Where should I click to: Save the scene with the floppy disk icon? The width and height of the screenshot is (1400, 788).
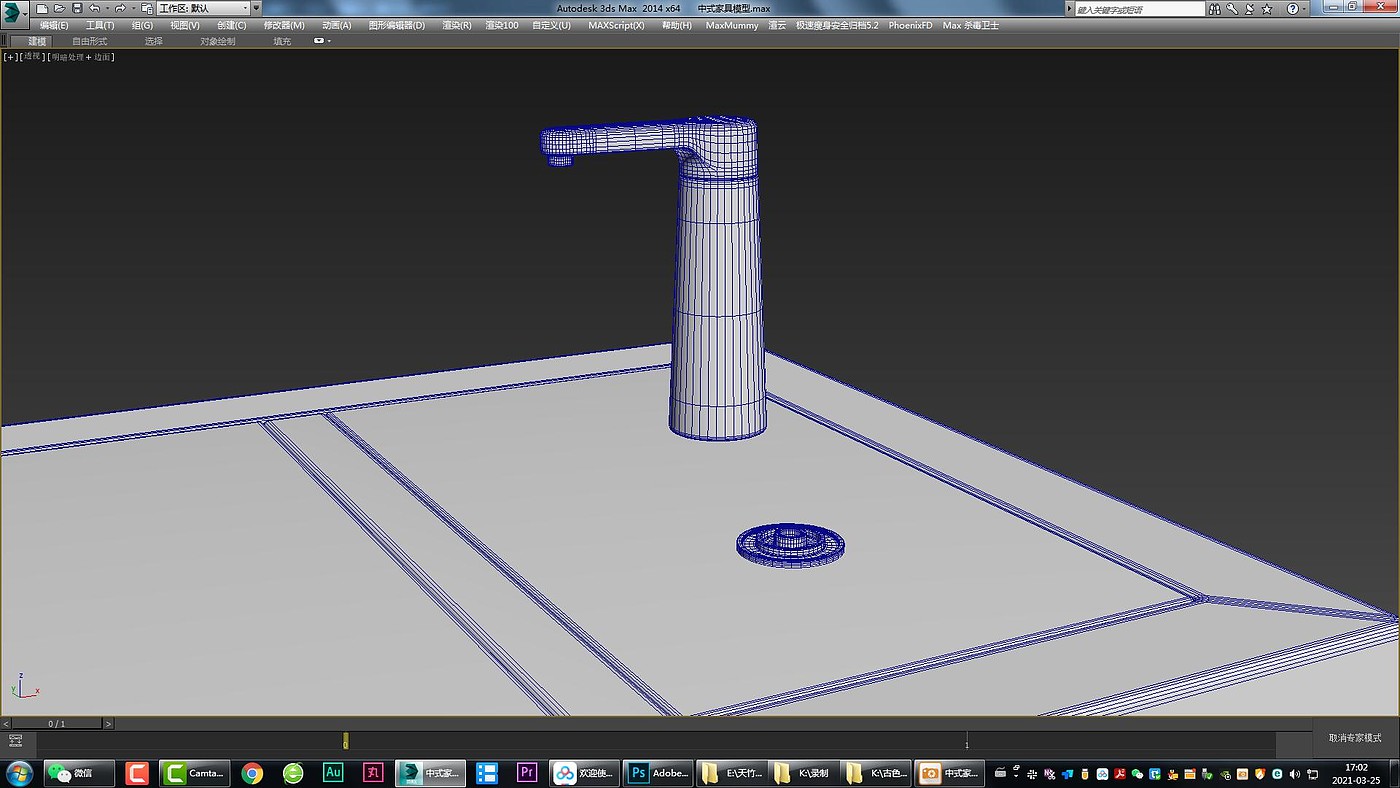pyautogui.click(x=77, y=8)
